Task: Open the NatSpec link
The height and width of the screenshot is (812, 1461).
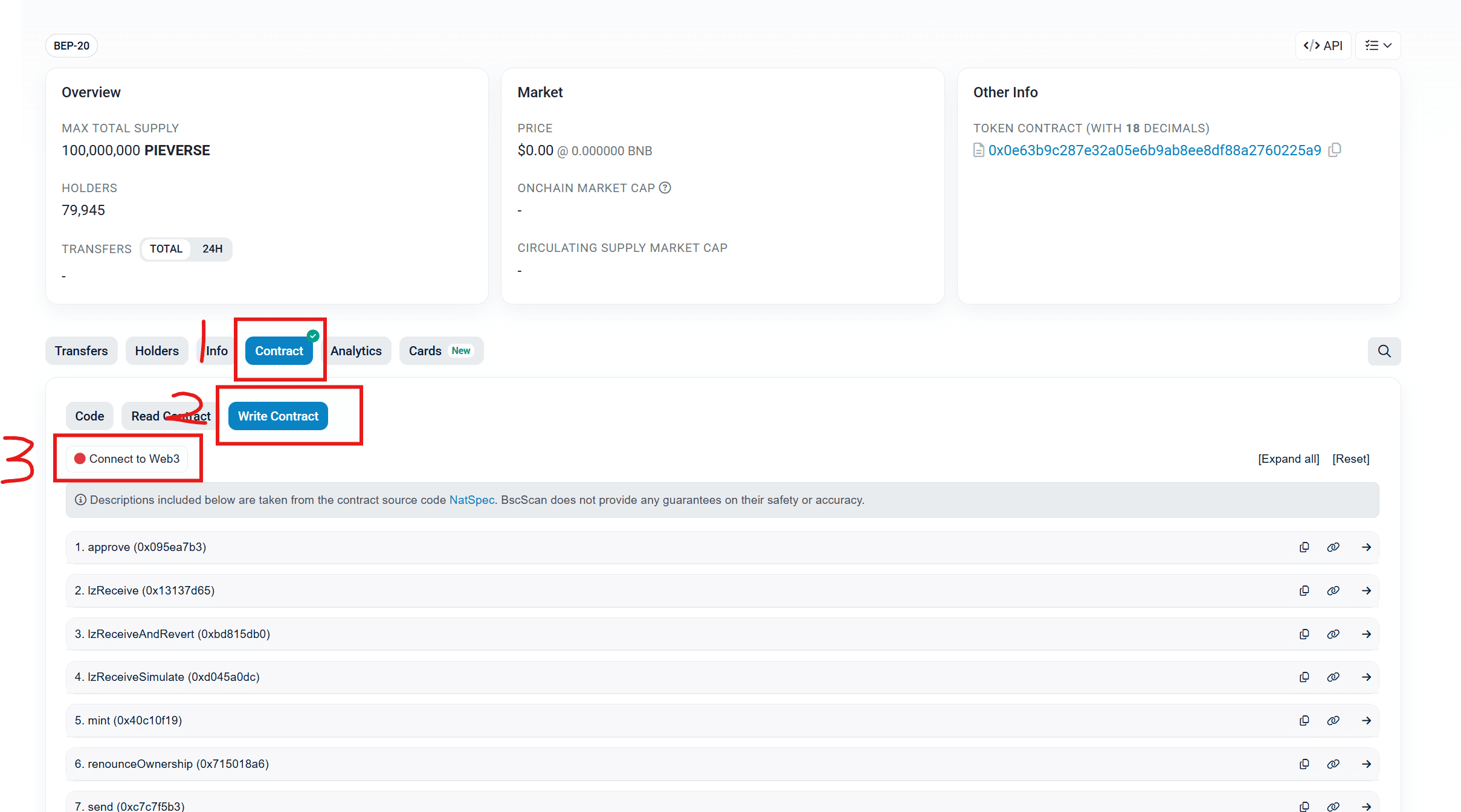Action: 471,500
